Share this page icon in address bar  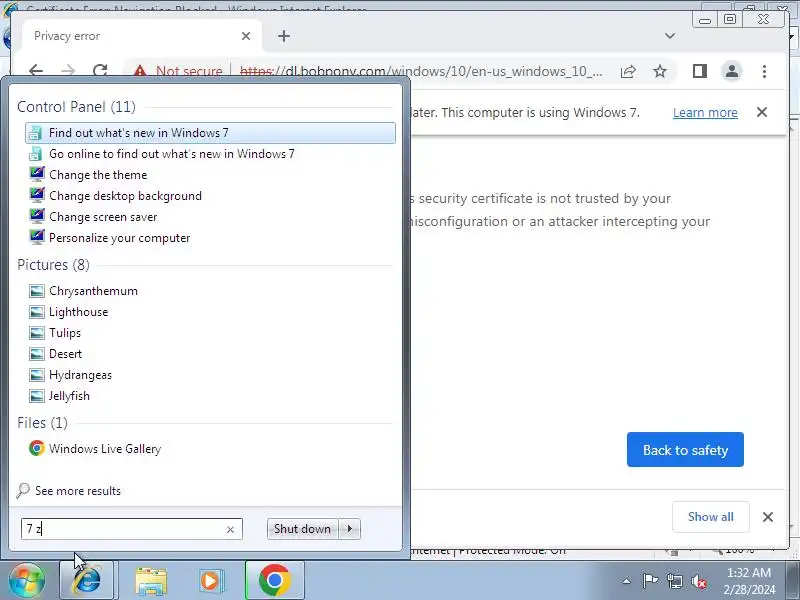point(628,71)
